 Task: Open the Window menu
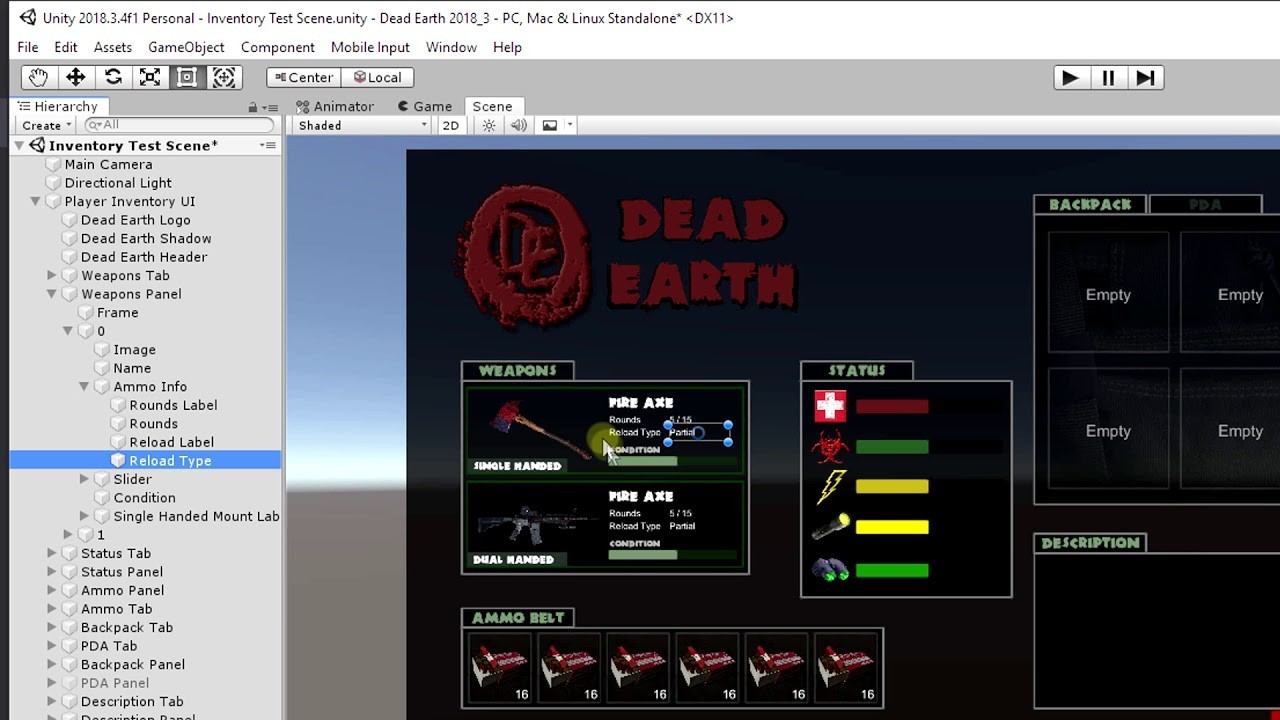pyautogui.click(x=451, y=47)
